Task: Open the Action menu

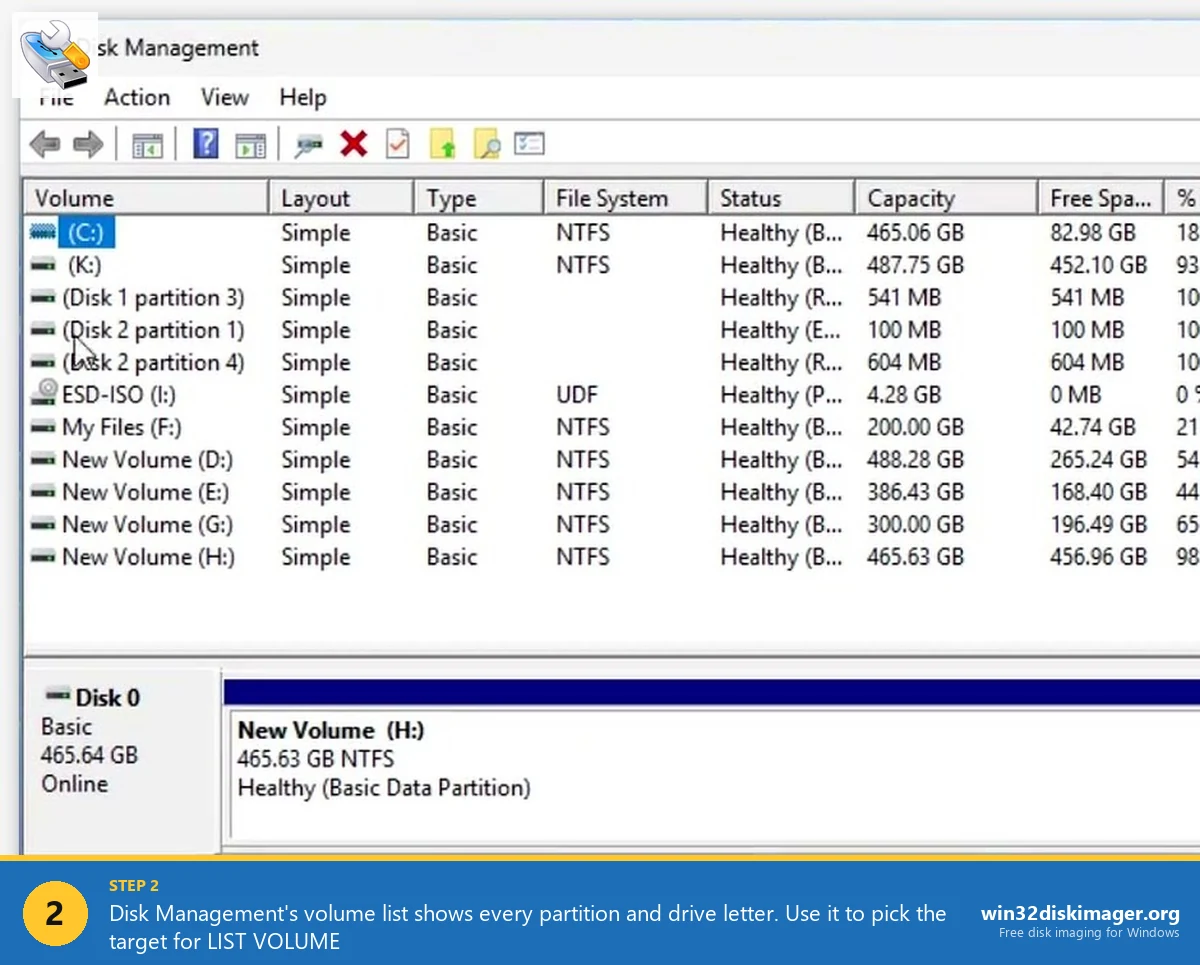Action: [x=136, y=97]
